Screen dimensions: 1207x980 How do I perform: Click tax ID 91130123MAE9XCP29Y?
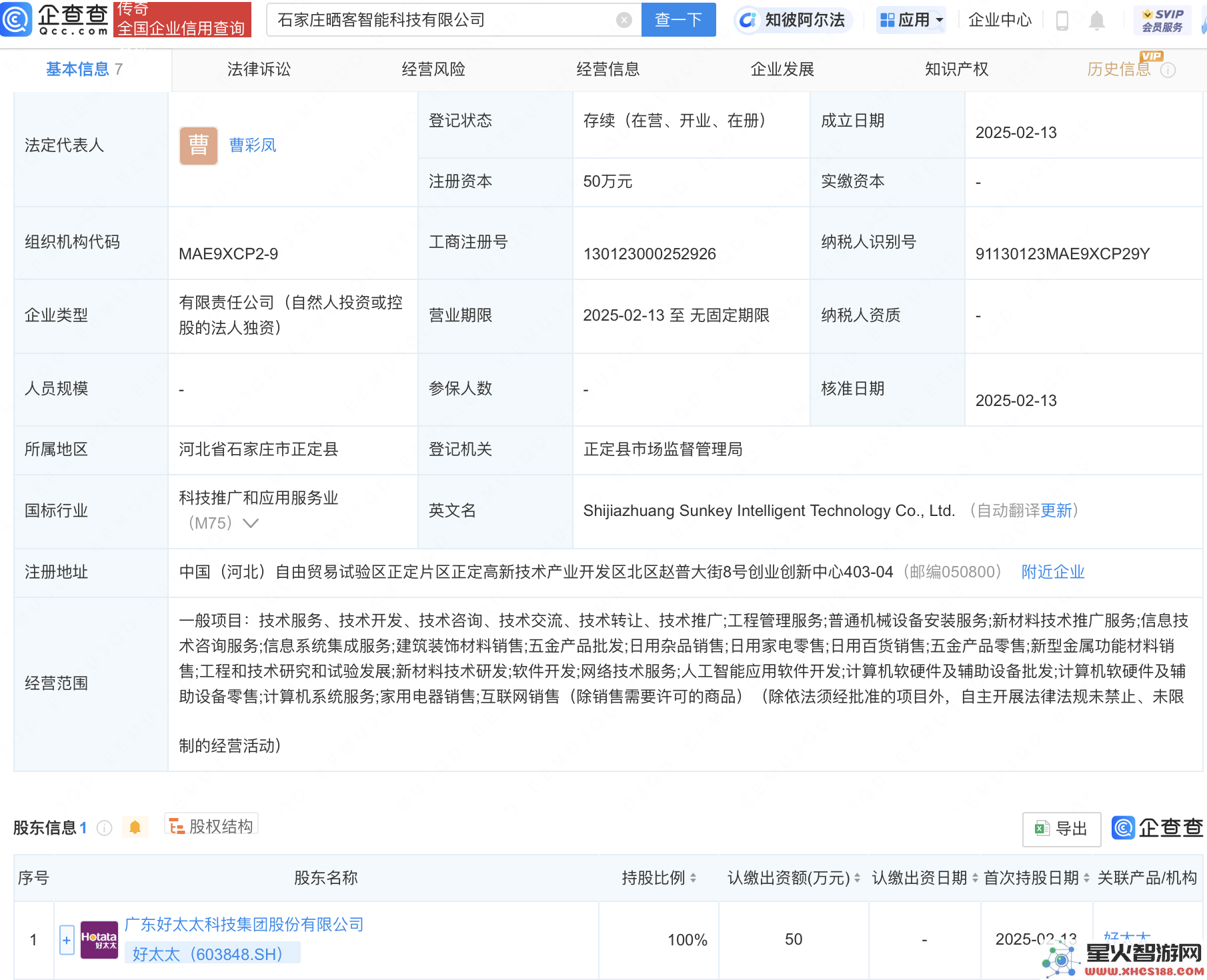(x=1062, y=254)
